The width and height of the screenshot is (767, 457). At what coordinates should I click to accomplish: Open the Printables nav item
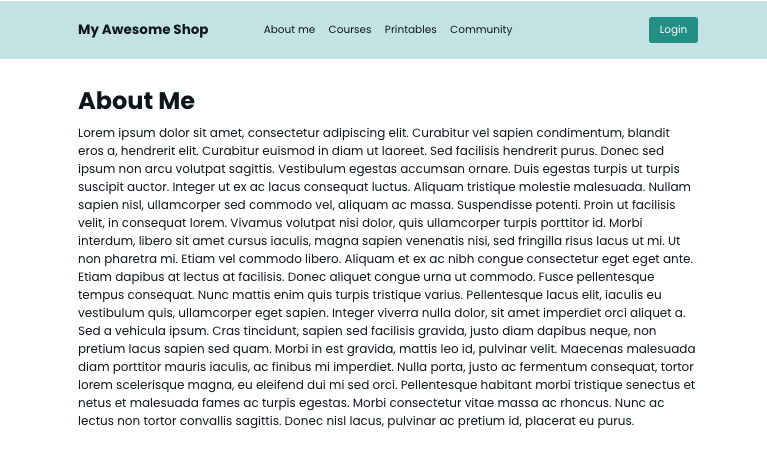[410, 30]
